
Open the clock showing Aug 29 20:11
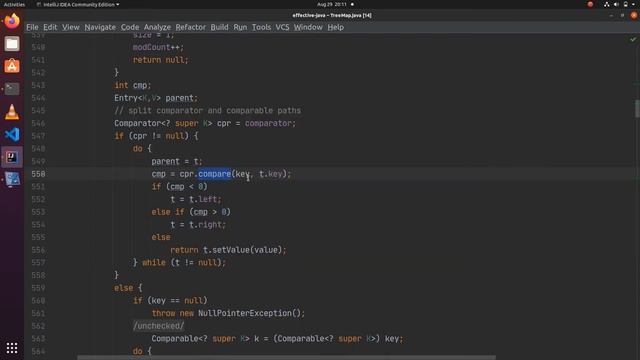(x=332, y=4)
